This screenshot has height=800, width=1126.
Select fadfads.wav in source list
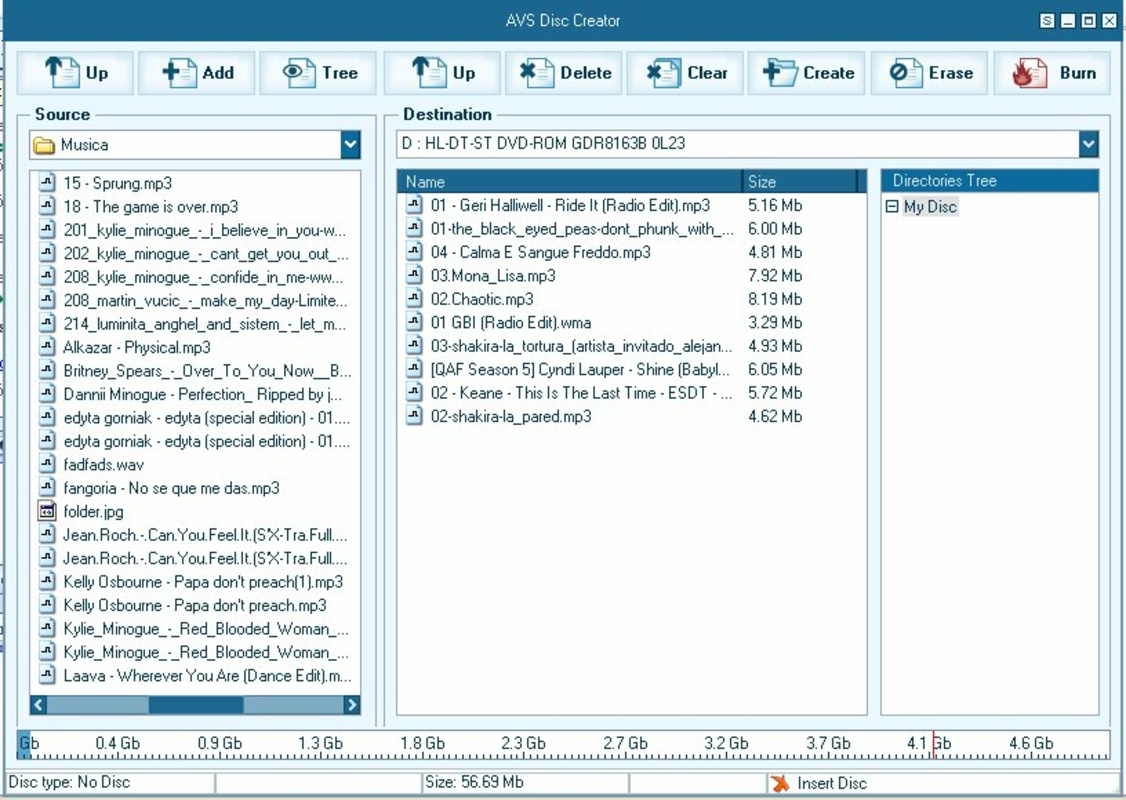point(103,465)
